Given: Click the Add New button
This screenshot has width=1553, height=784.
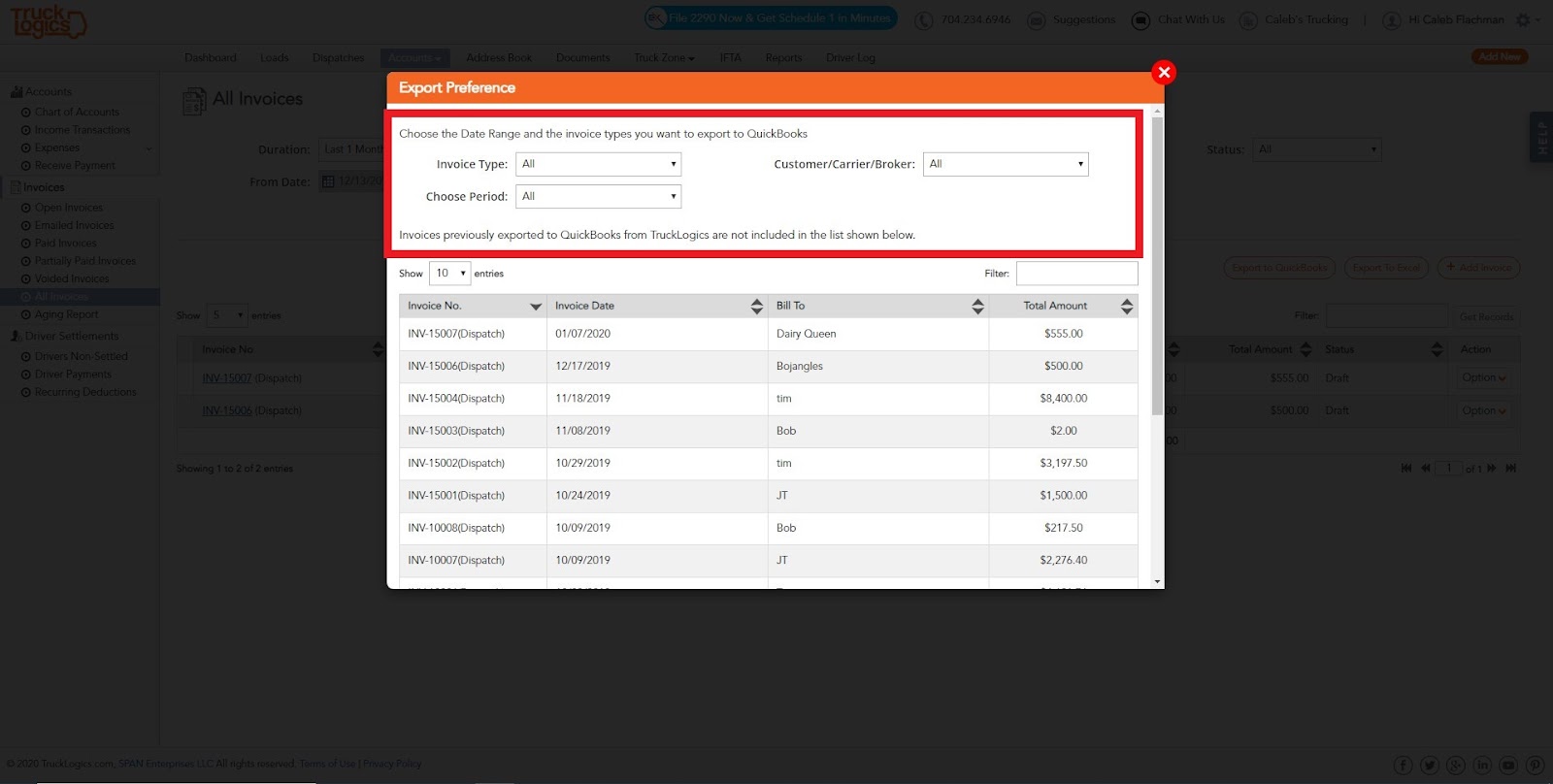Looking at the screenshot, I should coord(1500,57).
